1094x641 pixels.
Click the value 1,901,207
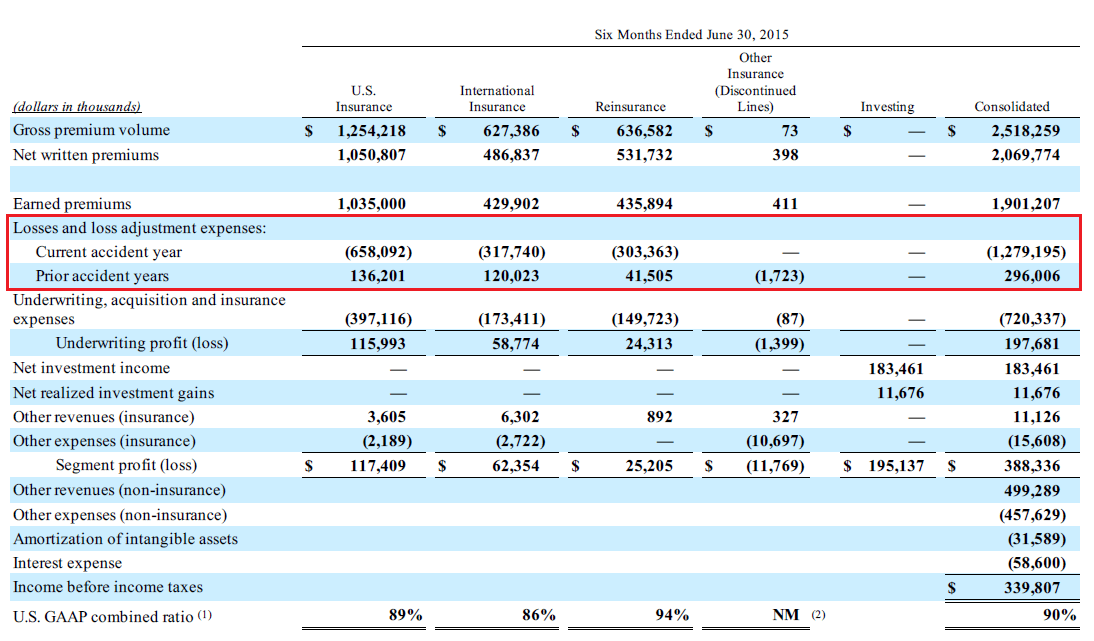[x=1025, y=204]
